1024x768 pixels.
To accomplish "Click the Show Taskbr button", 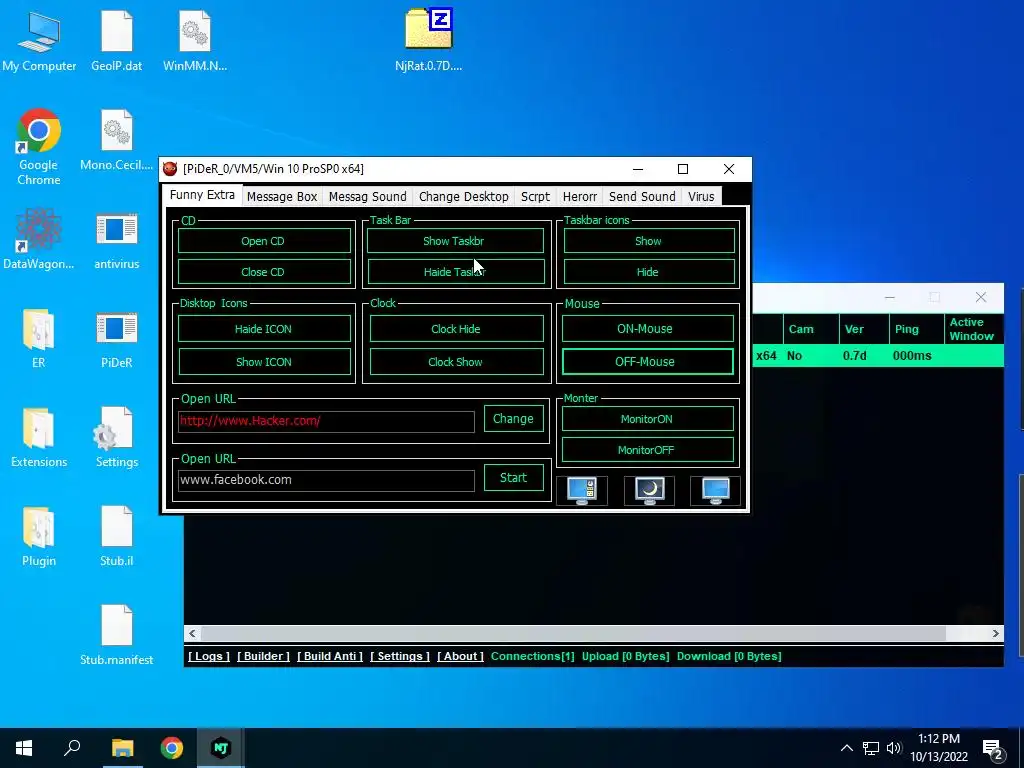I will tap(455, 241).
